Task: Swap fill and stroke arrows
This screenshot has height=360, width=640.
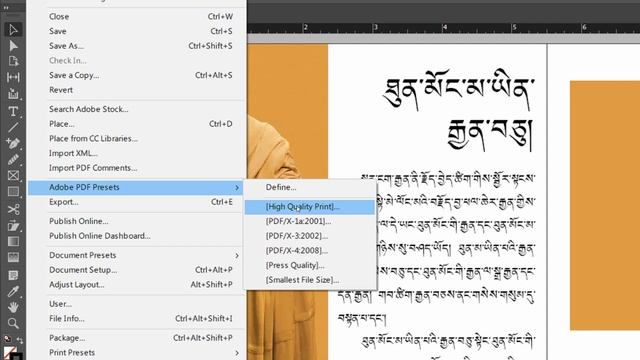Action: click(x=20, y=339)
